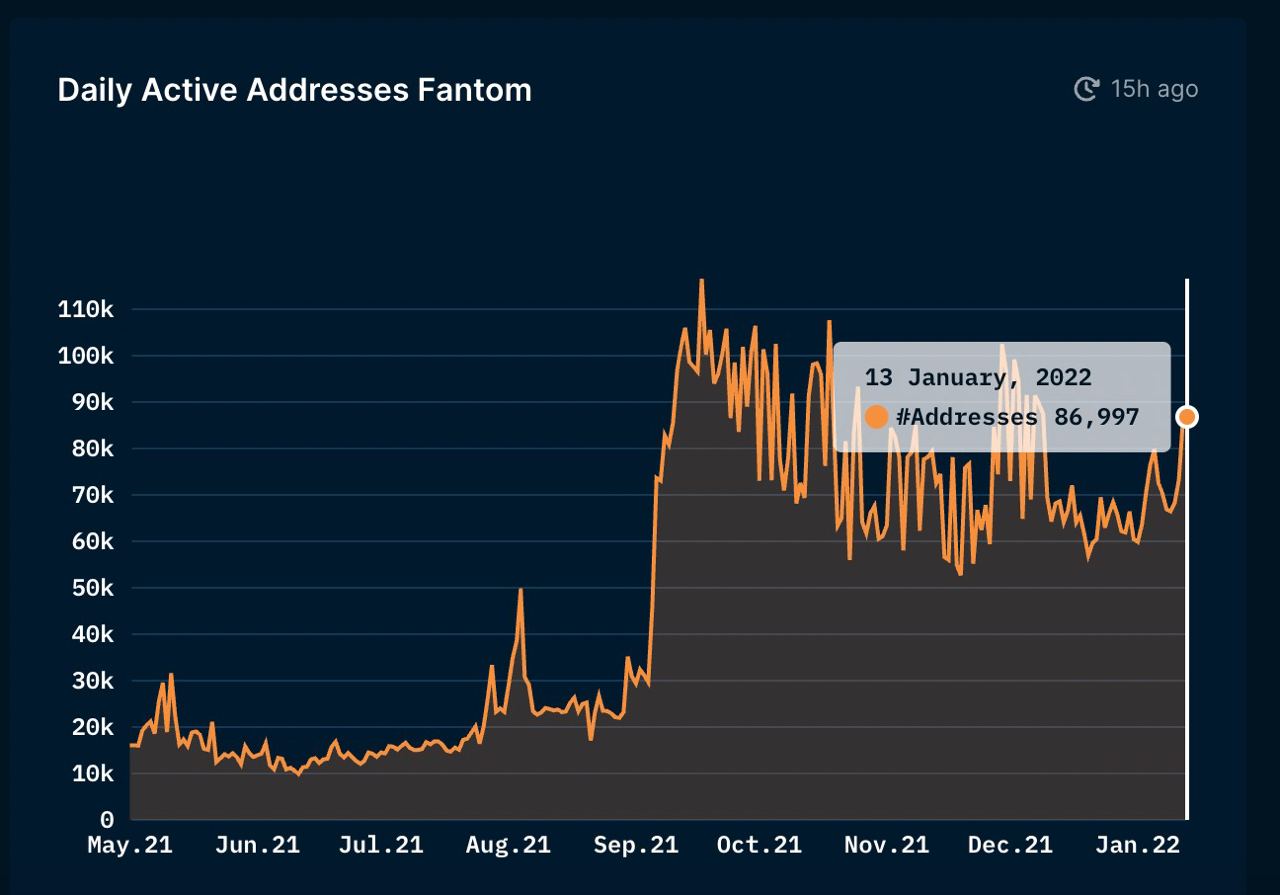Click the '110k' y-axis label
The image size is (1280, 895).
[x=86, y=310]
